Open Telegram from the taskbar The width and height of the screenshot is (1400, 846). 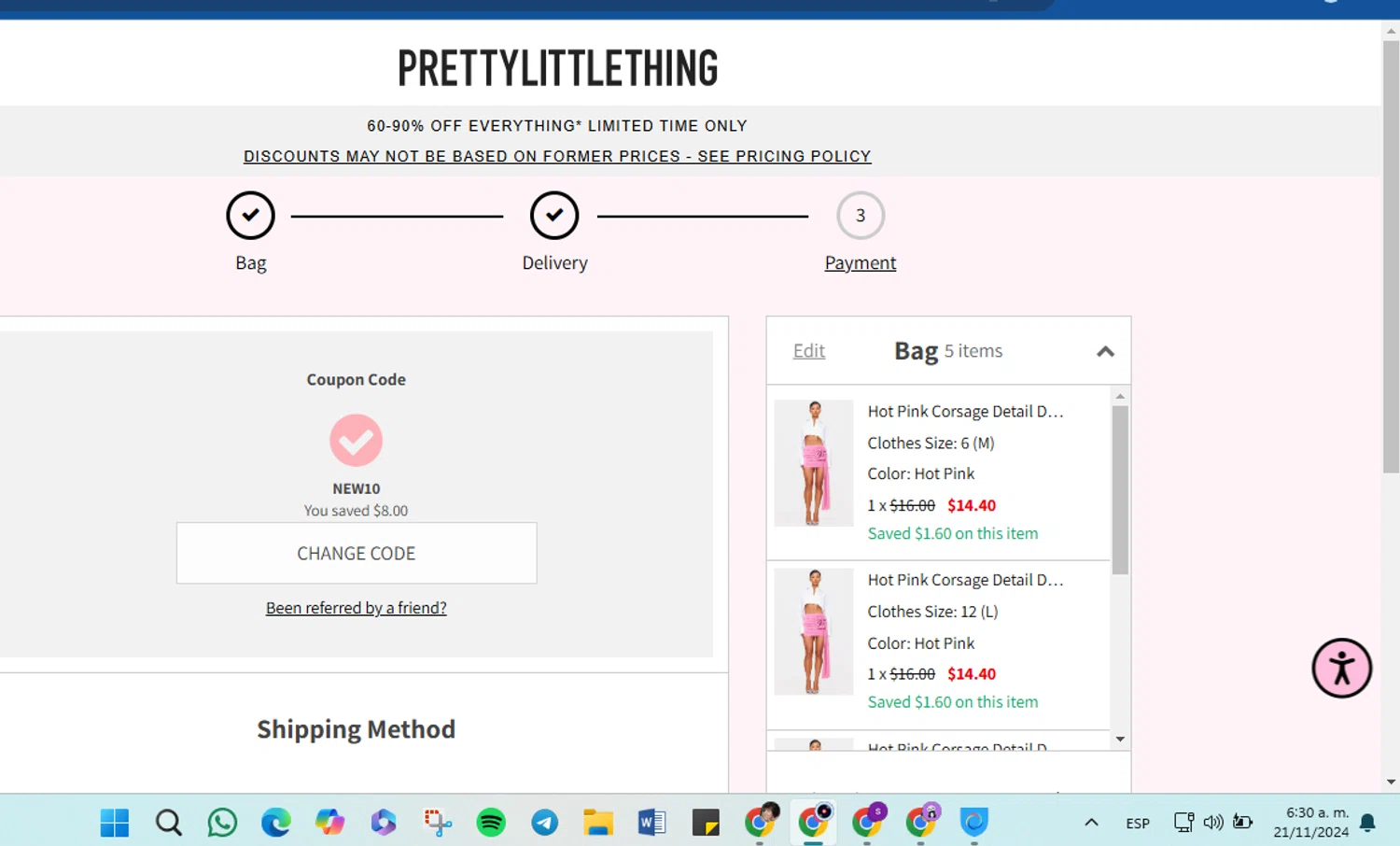(545, 823)
